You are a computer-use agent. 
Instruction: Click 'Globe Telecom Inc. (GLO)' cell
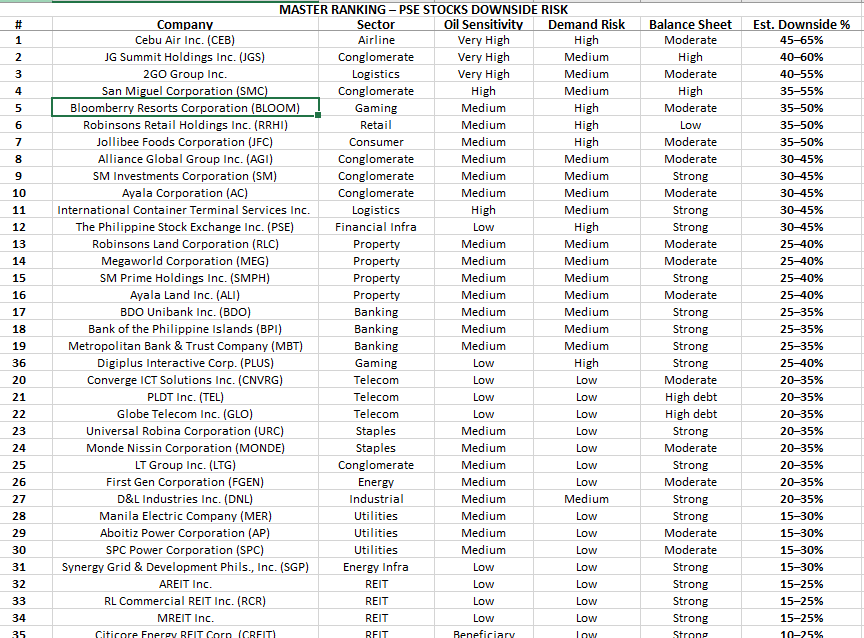pyautogui.click(x=185, y=414)
